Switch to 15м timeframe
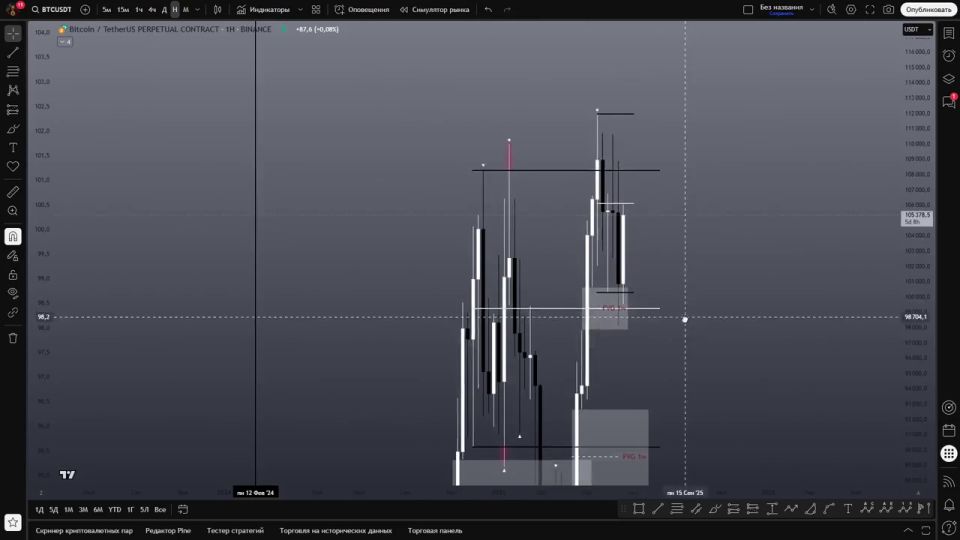 point(122,10)
